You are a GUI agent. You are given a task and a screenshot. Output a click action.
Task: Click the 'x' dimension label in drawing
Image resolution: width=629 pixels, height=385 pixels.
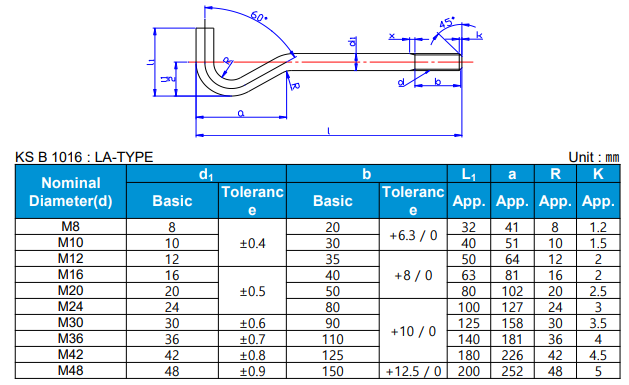tap(392, 36)
